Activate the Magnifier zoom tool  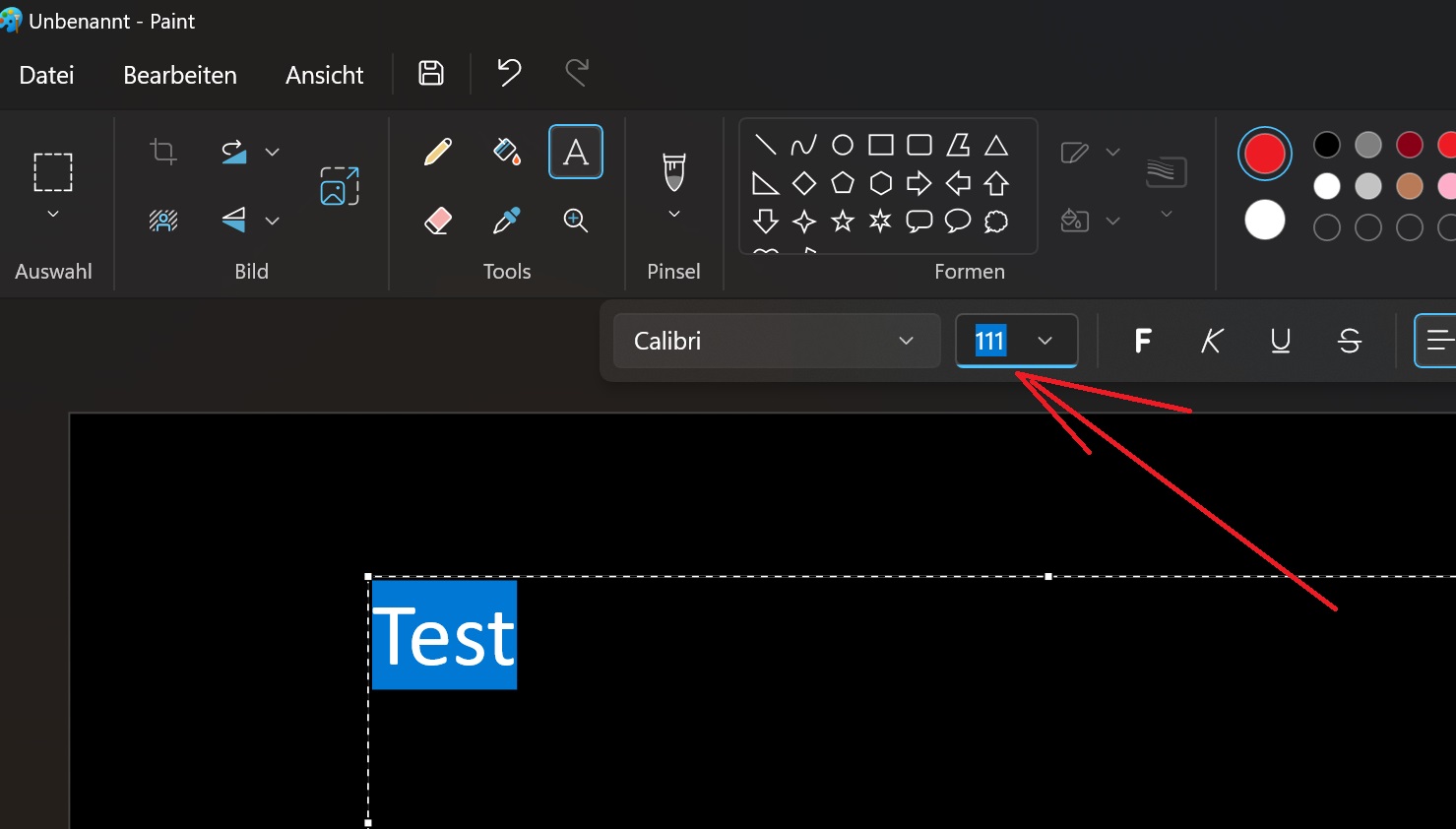[x=576, y=221]
